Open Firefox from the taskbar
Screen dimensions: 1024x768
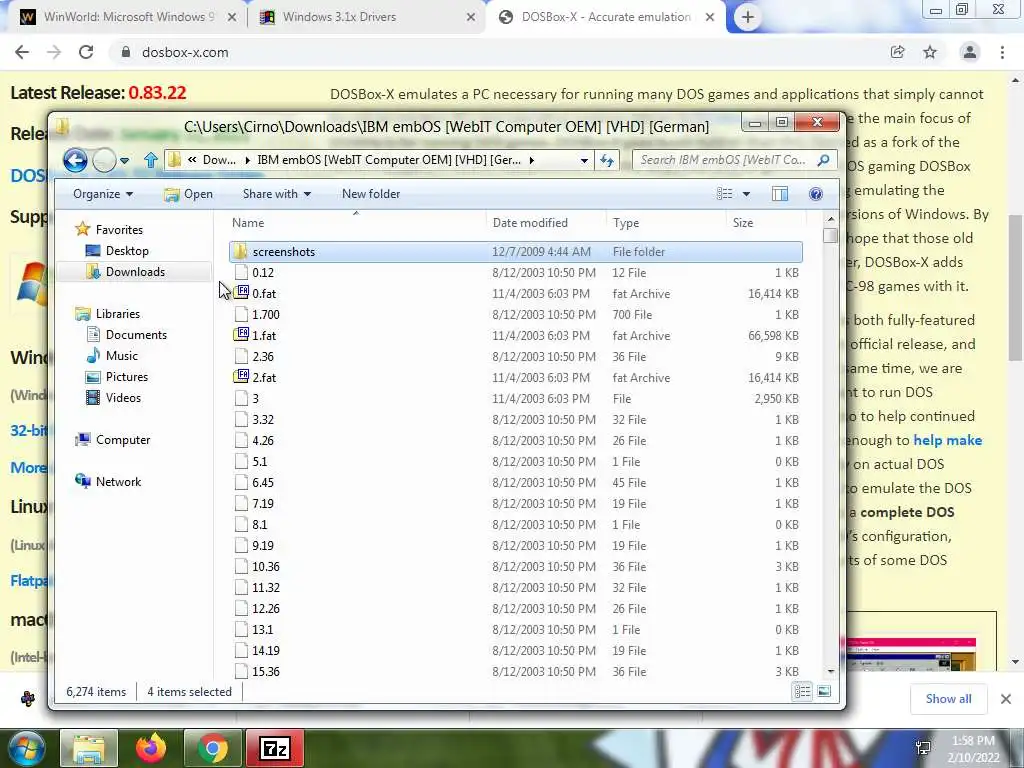coord(150,748)
